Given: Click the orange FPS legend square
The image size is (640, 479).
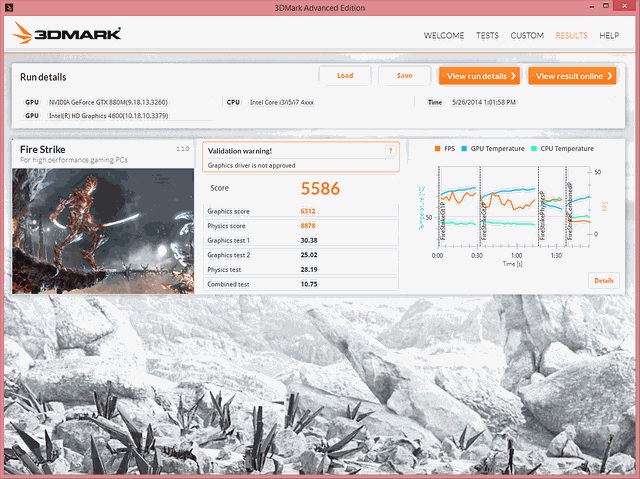Looking at the screenshot, I should point(438,149).
